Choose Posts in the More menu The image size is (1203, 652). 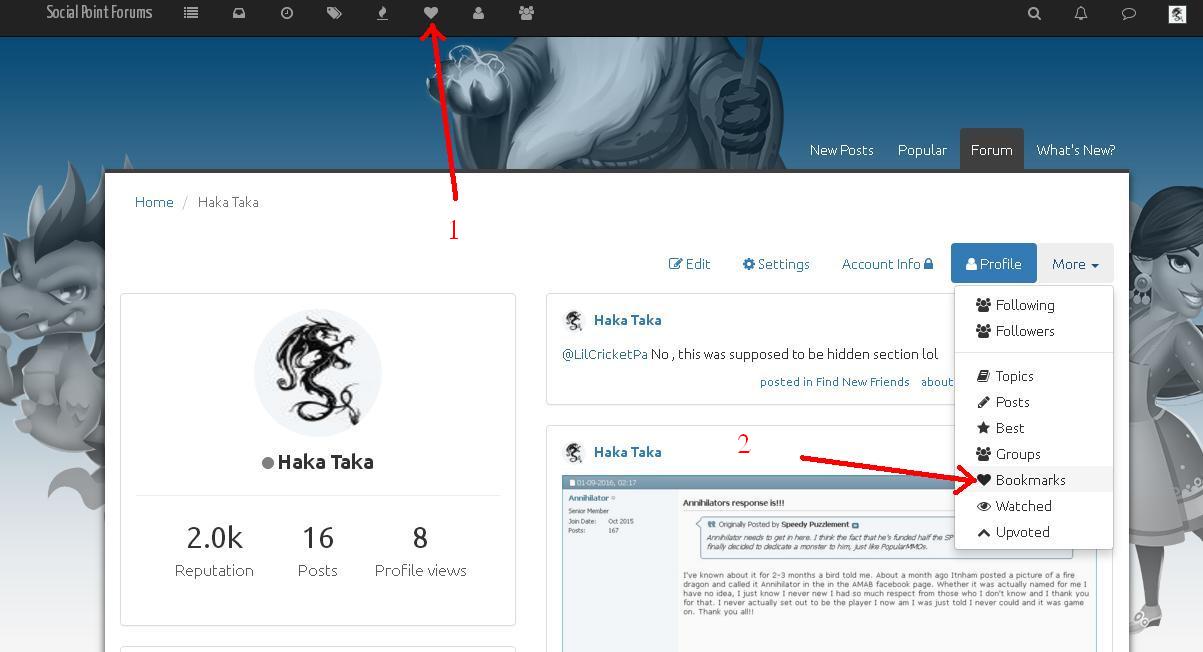(x=1034, y=402)
